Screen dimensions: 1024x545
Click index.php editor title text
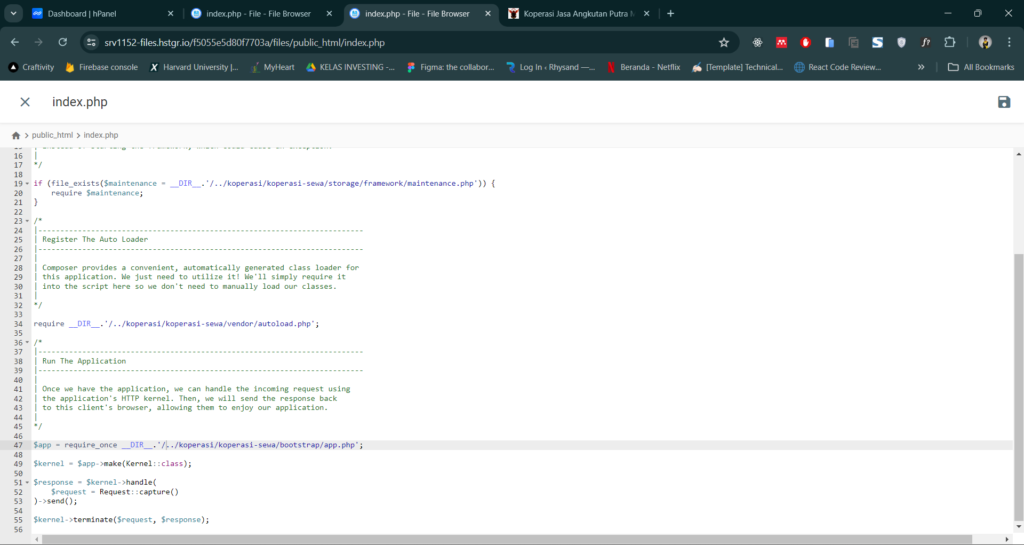coord(80,102)
